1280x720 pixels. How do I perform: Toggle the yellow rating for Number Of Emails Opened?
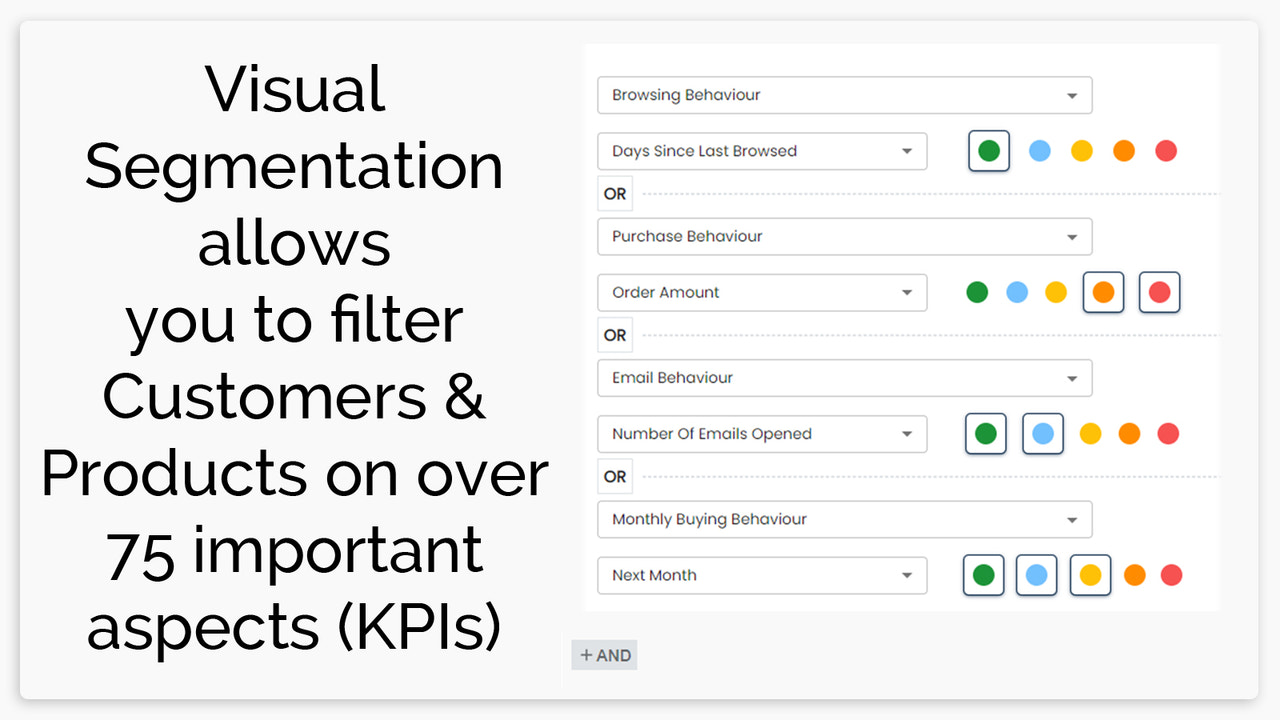[1090, 434]
